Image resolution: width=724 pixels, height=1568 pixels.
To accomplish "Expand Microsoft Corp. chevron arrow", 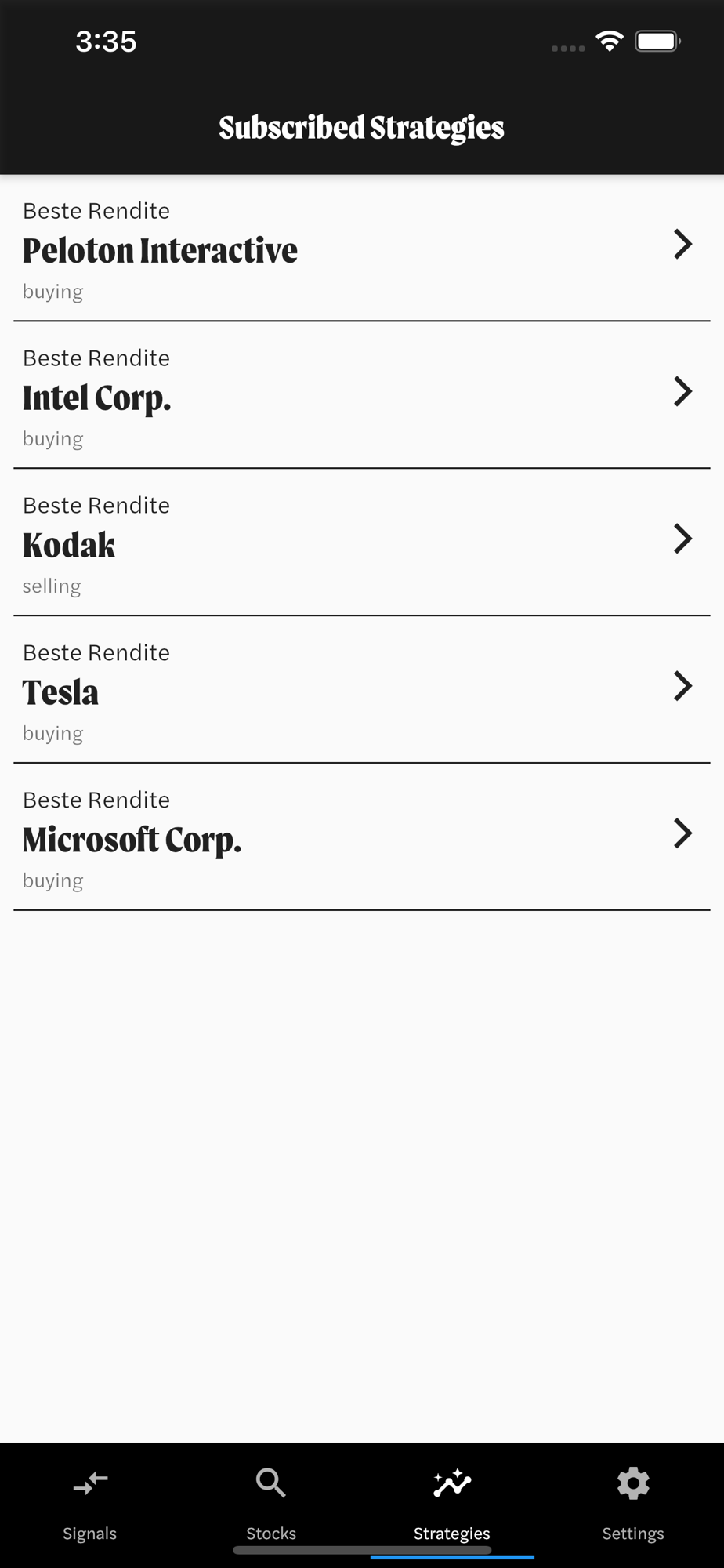I will pos(683,833).
